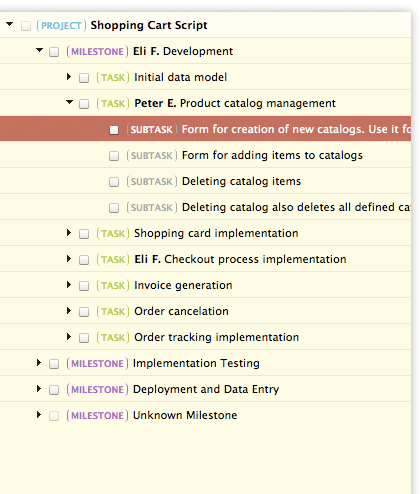The width and height of the screenshot is (420, 494).
Task: Click the MILESTONE tag of Unknown Milestone
Action: (97, 416)
